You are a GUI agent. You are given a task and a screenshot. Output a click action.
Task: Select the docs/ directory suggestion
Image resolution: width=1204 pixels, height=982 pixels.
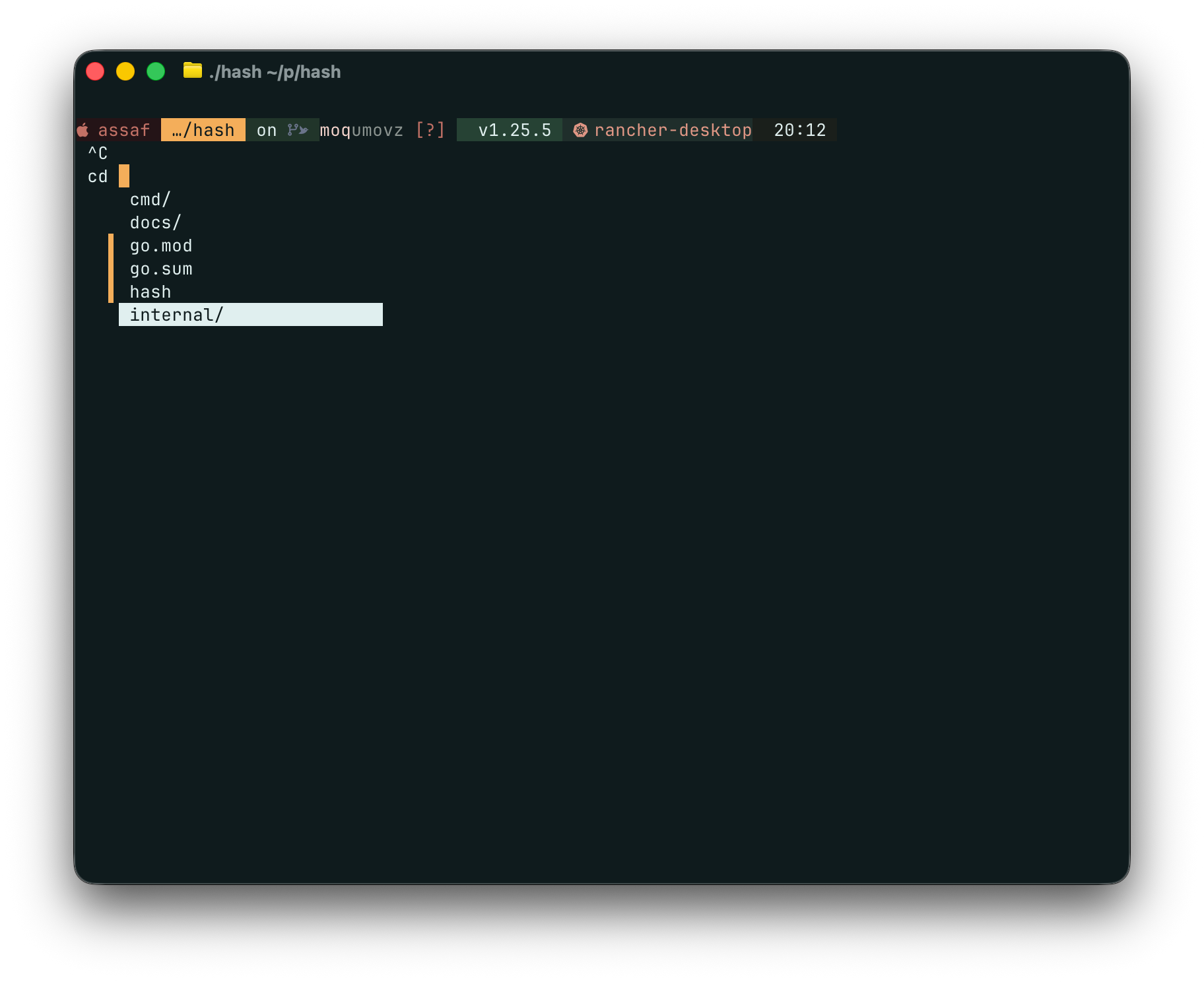[155, 222]
